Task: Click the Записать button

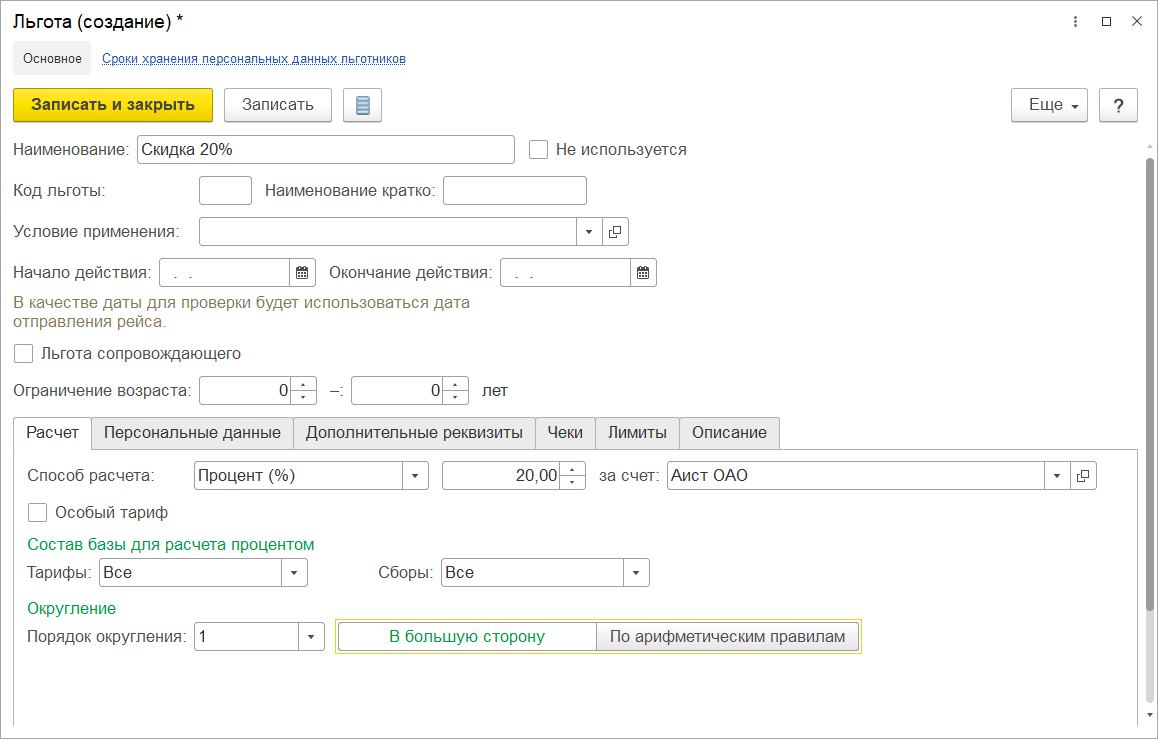Action: (x=278, y=105)
